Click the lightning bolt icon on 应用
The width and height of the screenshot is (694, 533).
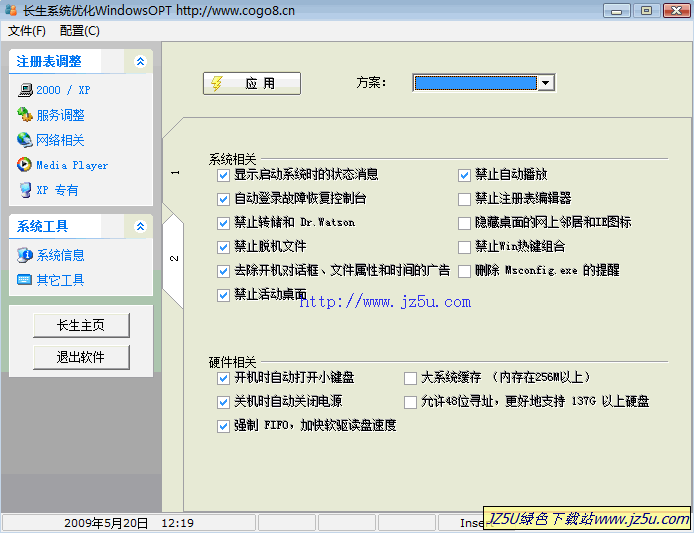coord(217,83)
